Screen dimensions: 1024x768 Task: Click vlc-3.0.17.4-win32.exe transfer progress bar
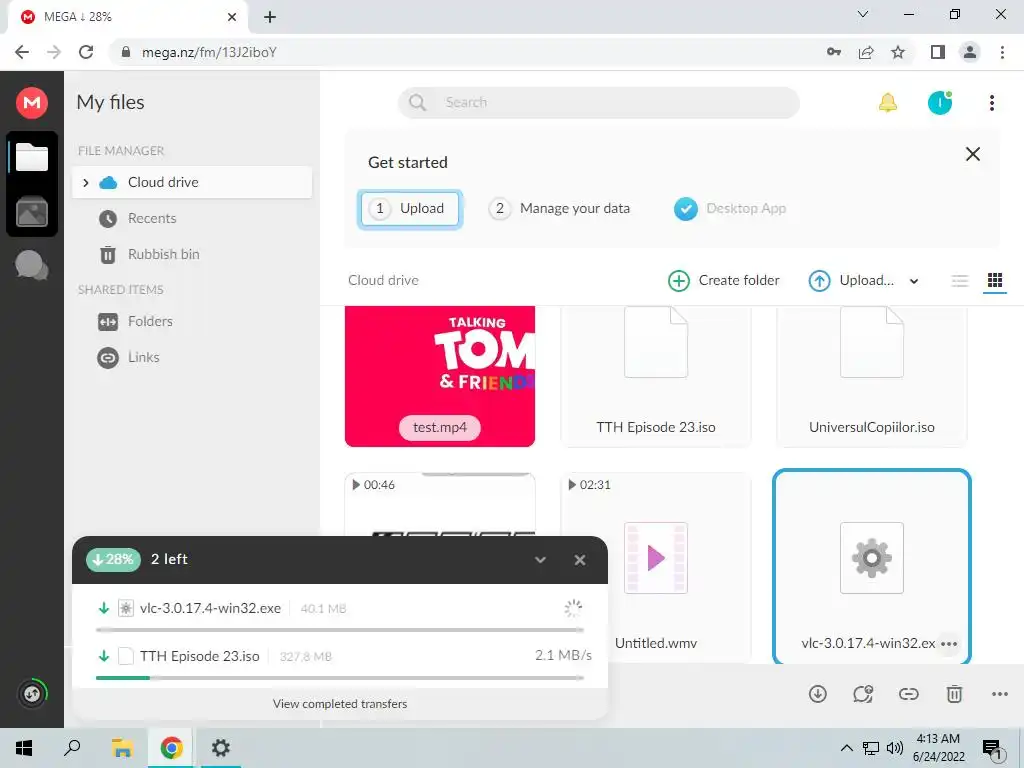click(x=340, y=630)
